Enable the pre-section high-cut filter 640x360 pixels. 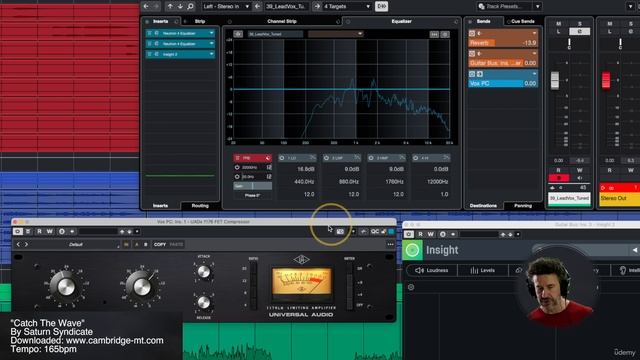coord(237,167)
